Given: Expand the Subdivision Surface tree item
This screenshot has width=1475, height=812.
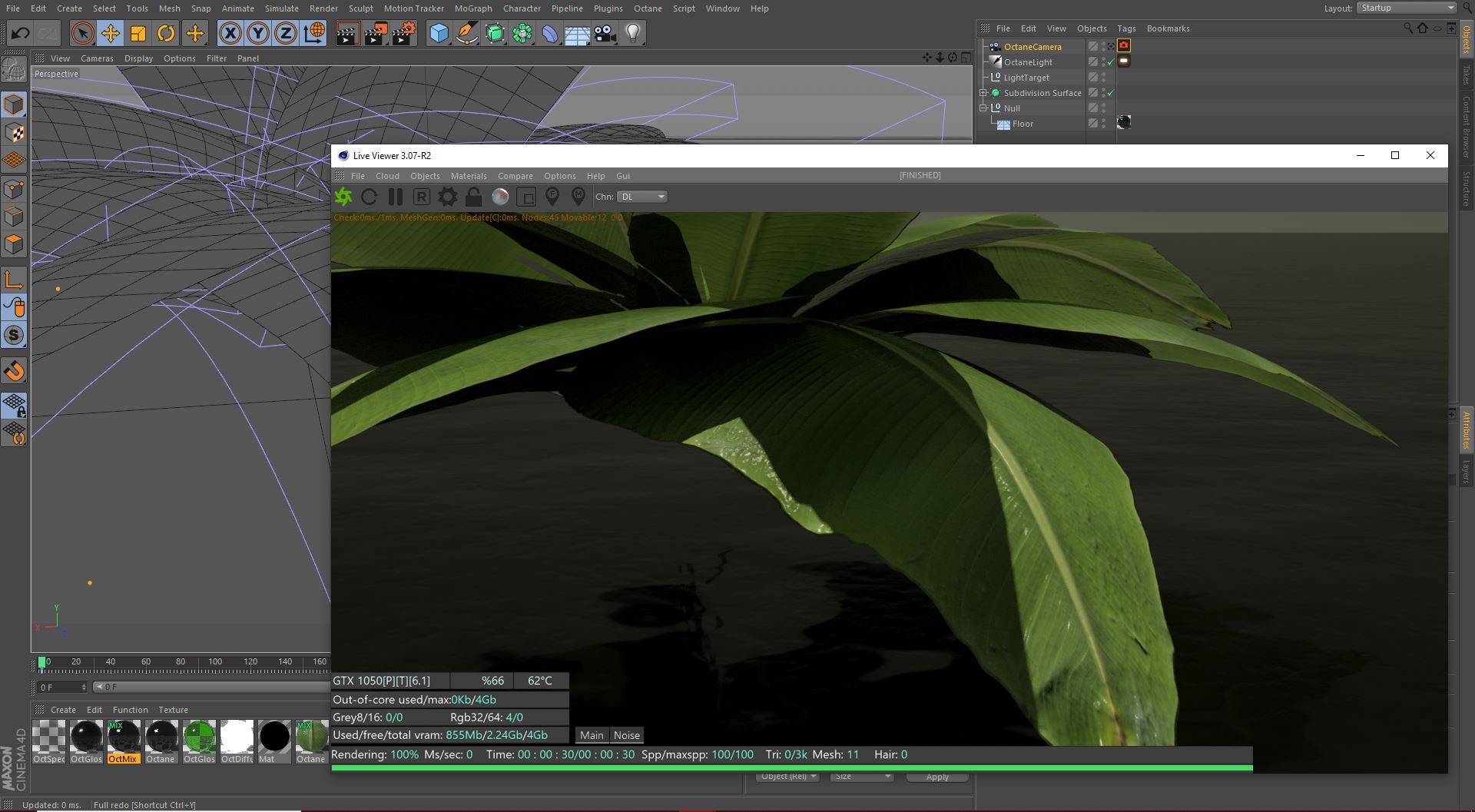Looking at the screenshot, I should point(983,93).
